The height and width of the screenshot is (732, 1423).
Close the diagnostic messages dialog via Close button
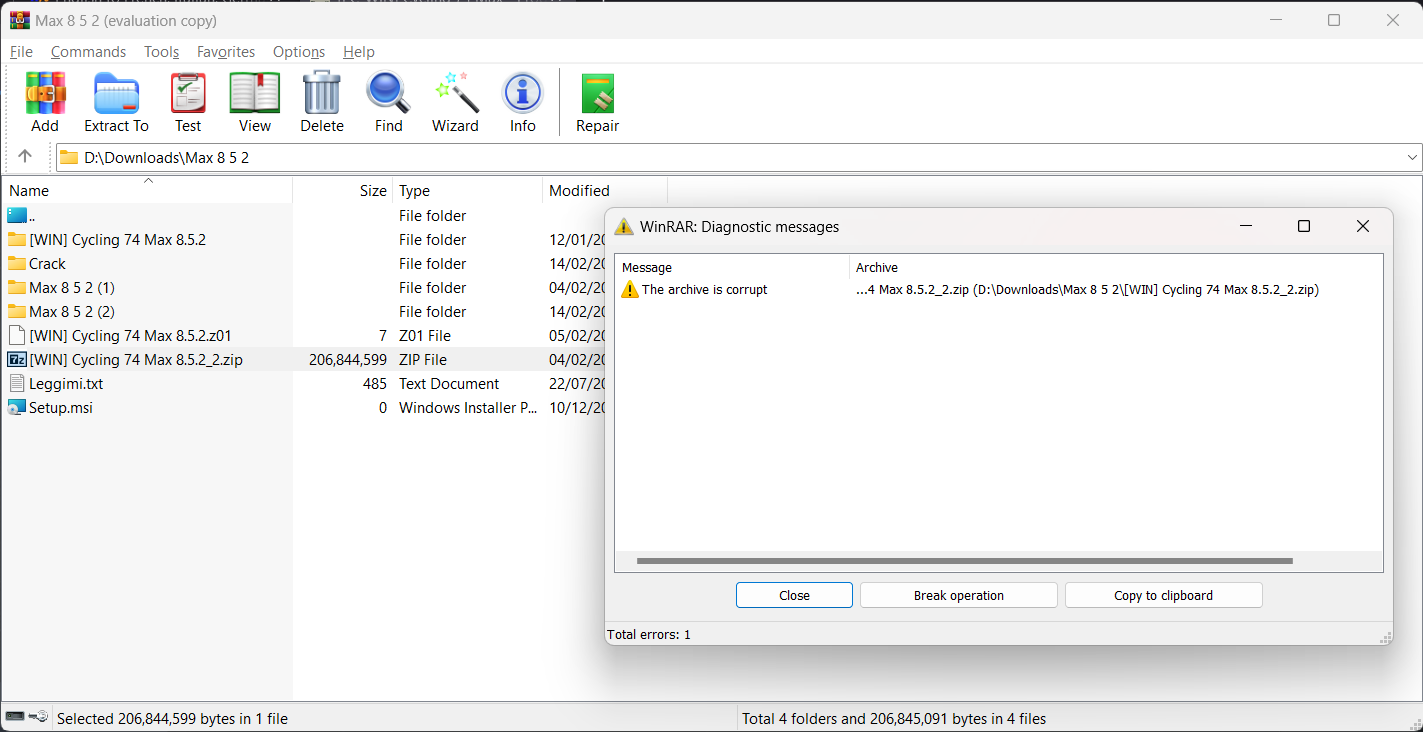tap(794, 595)
